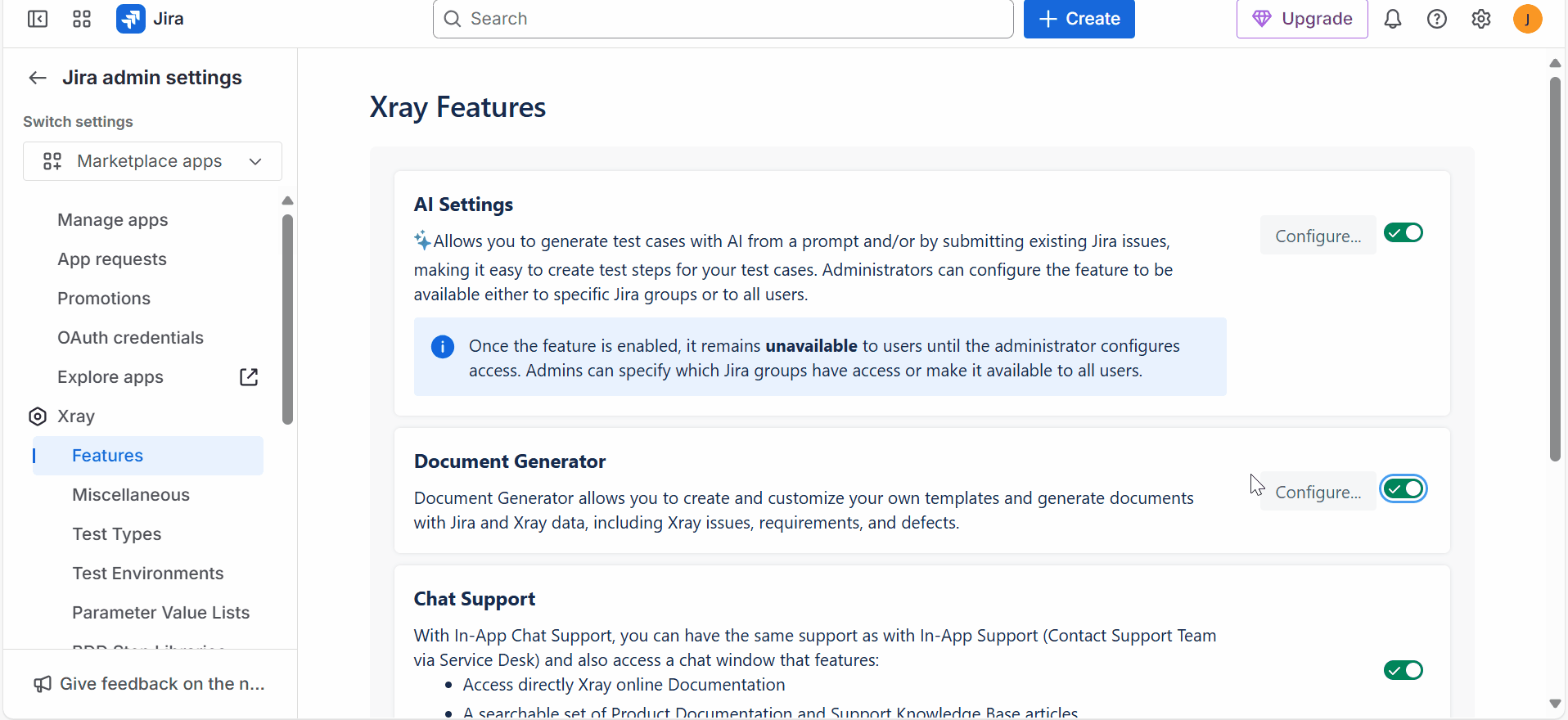Viewport: 1568px width, 720px height.
Task: Open the Test Types menu item
Action: click(117, 534)
